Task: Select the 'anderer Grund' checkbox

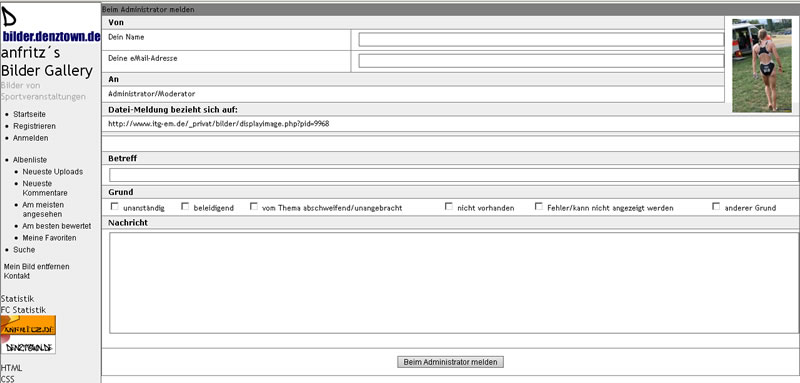Action: coord(716,207)
